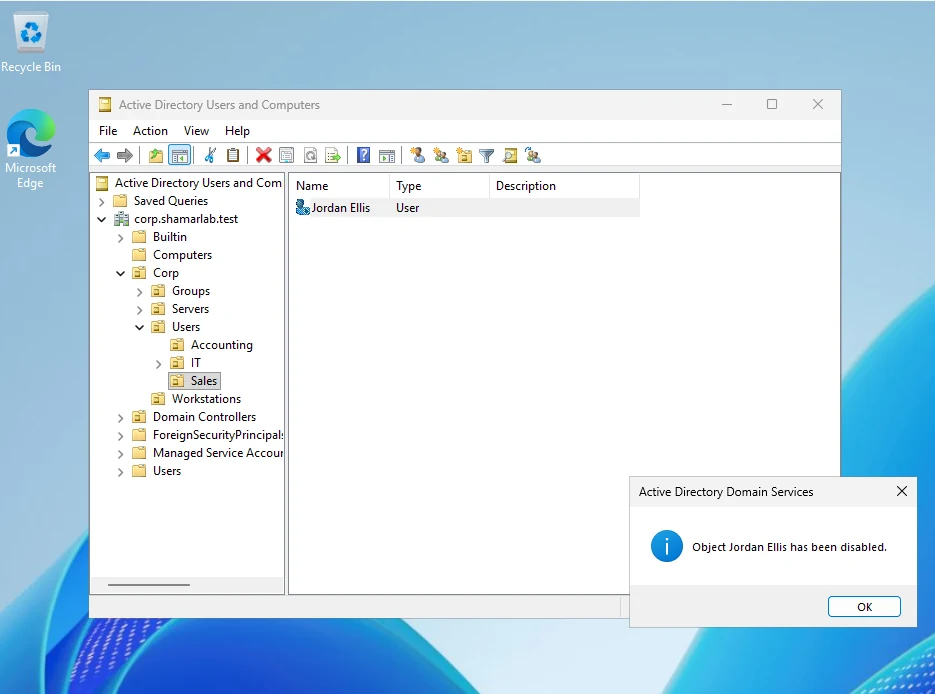Collapse the Corp organizational unit
The image size is (935, 694).
(120, 274)
